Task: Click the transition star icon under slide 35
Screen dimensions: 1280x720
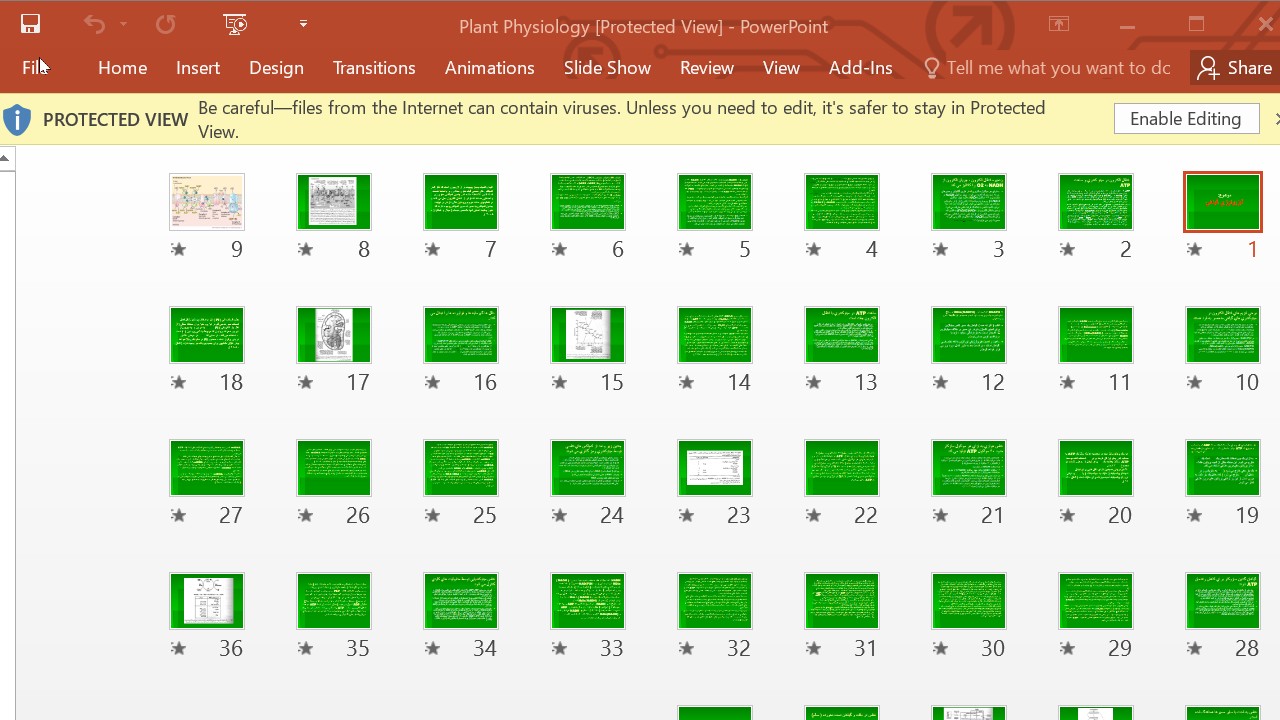Action: [x=305, y=648]
